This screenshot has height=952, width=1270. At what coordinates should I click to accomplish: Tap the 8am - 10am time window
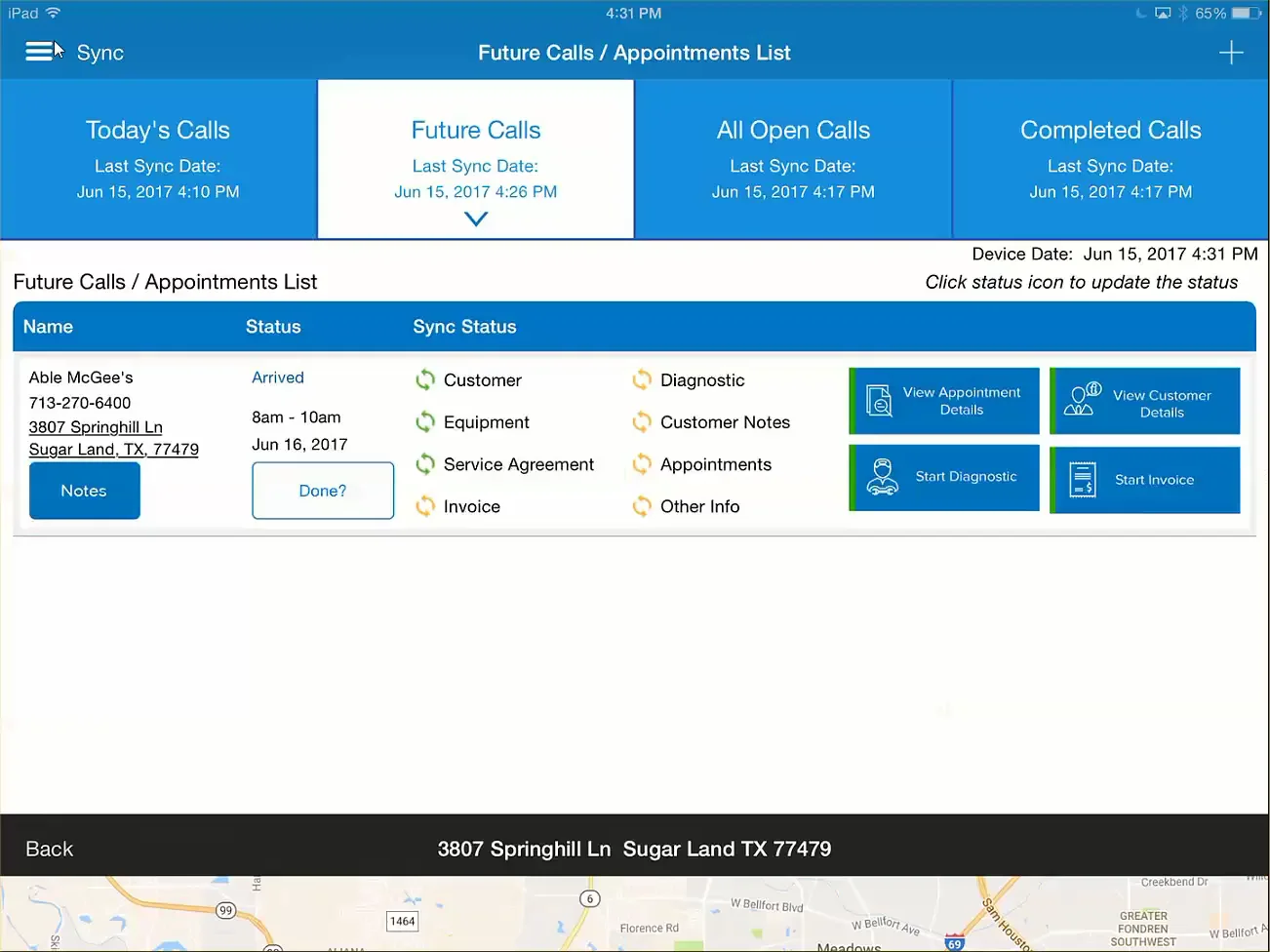(x=297, y=417)
